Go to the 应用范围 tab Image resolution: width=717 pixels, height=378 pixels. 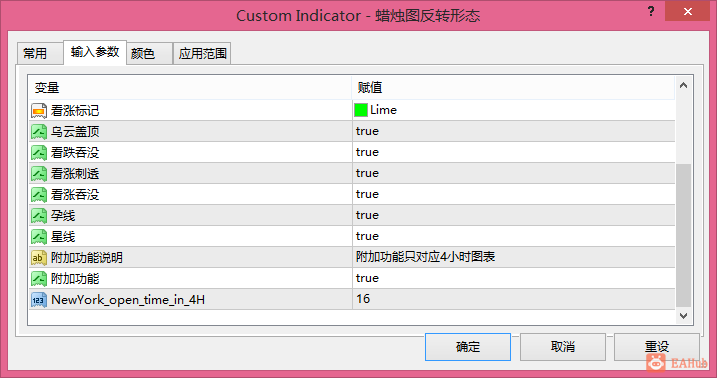coord(202,53)
